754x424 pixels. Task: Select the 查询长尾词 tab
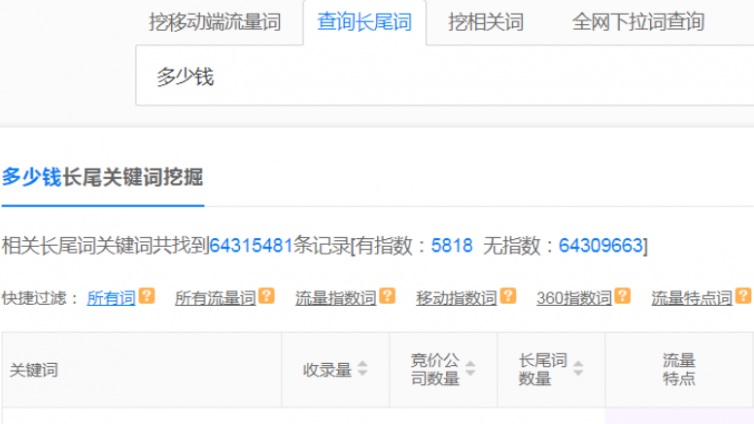(x=364, y=22)
